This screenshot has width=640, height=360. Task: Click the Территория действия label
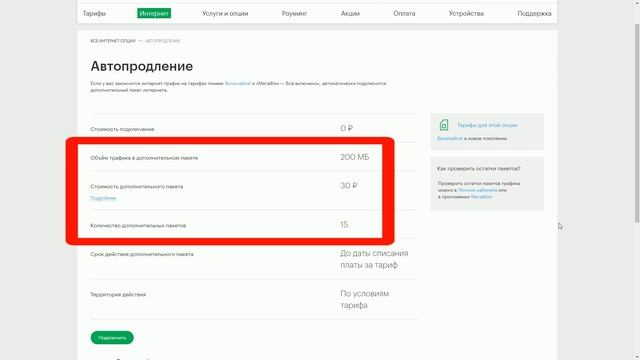click(x=118, y=294)
